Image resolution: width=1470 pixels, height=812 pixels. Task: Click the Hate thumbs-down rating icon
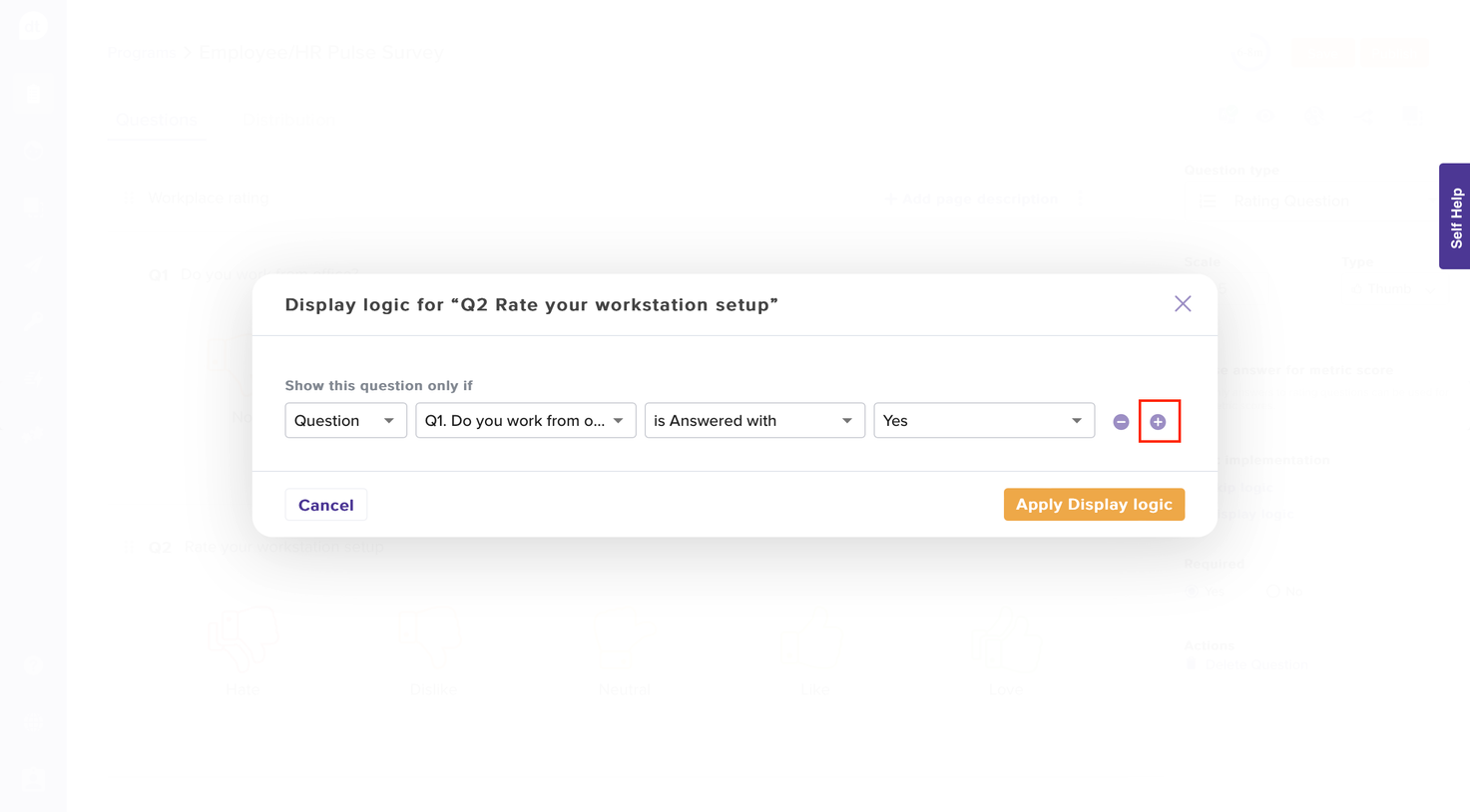(x=243, y=640)
